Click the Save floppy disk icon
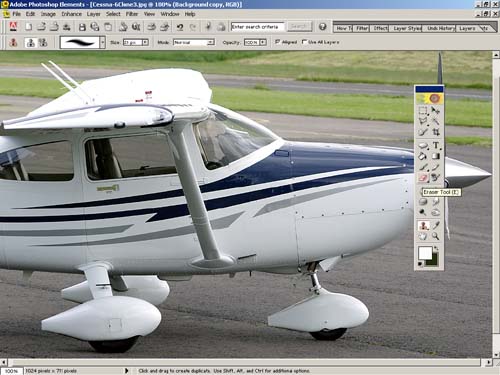This screenshot has width=500, height=375. 82,27
